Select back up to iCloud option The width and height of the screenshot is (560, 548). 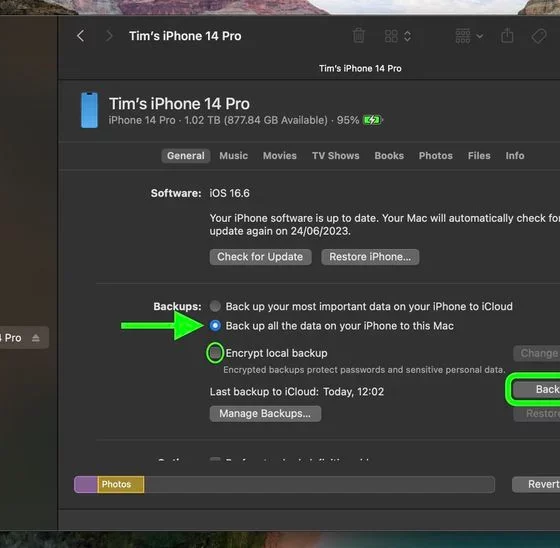(215, 306)
